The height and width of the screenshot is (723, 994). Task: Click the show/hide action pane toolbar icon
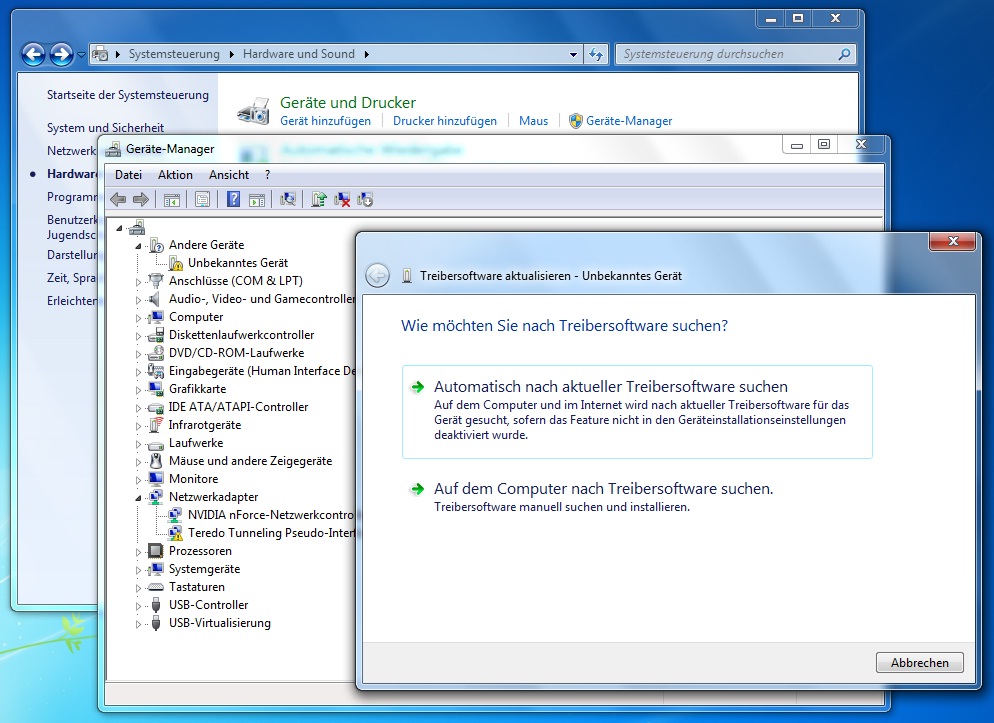[257, 200]
